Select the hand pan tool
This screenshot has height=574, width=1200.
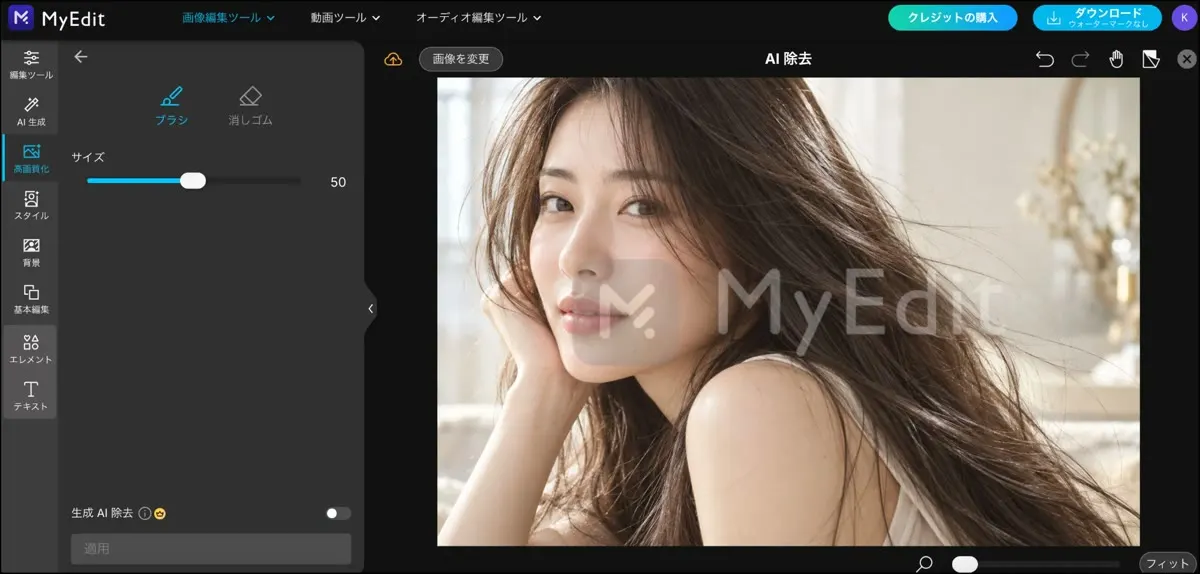(x=1116, y=59)
